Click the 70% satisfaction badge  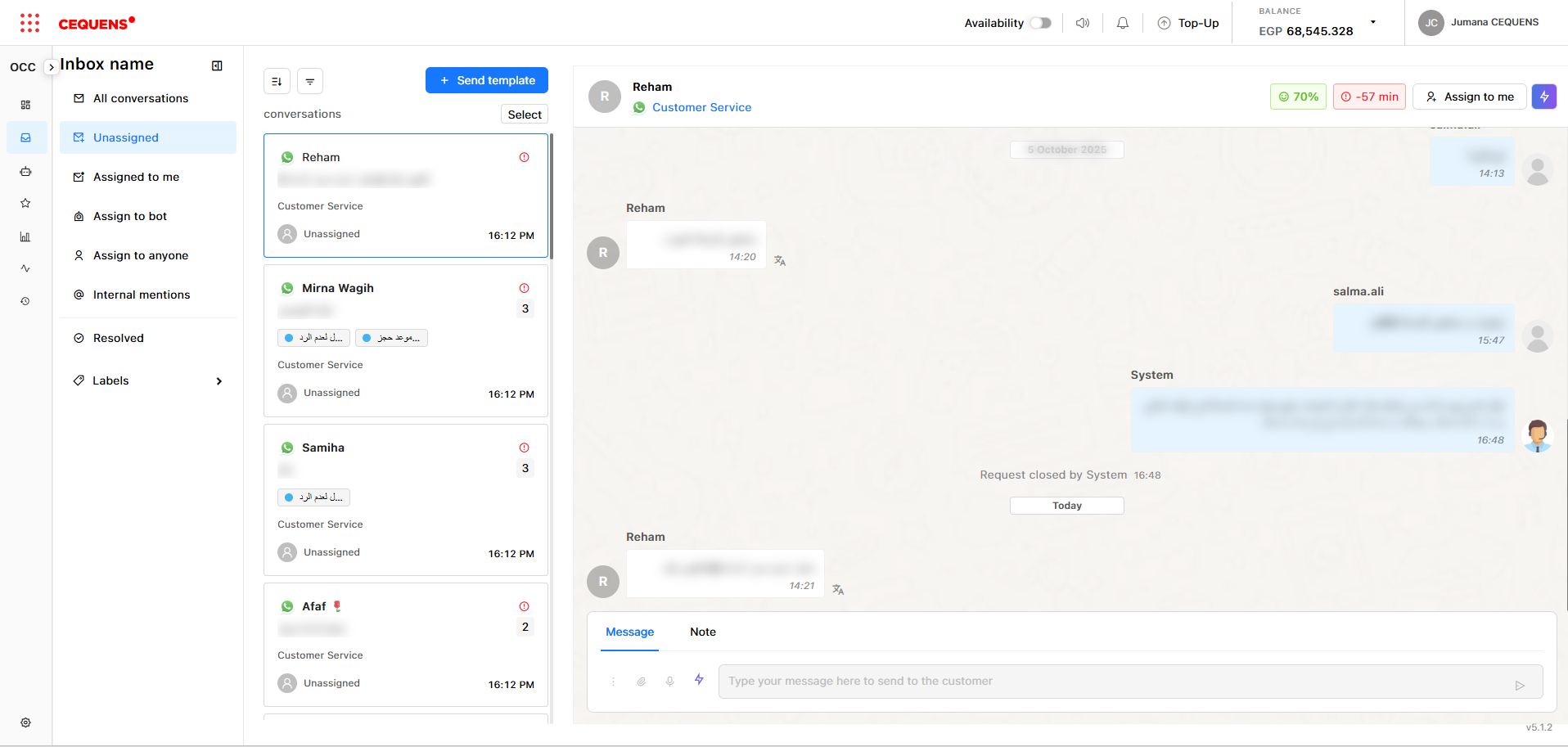click(1298, 97)
